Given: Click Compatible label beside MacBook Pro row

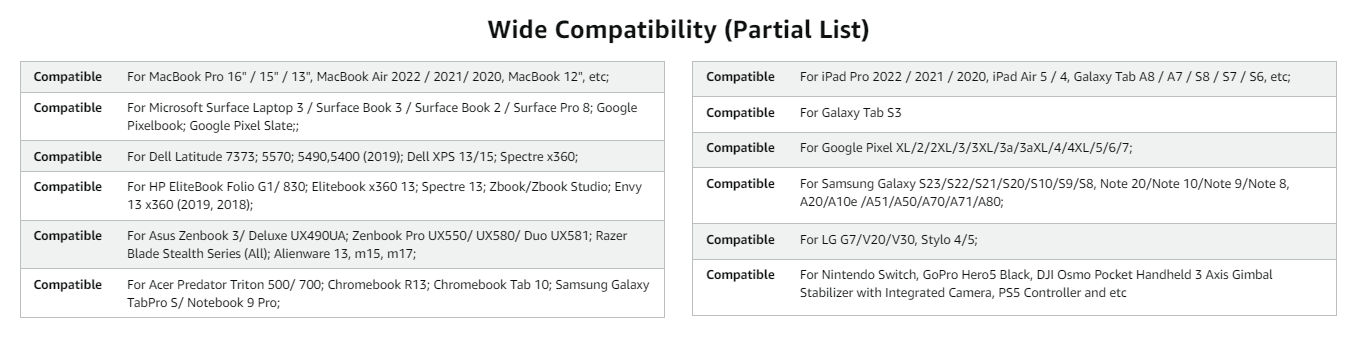Looking at the screenshot, I should (68, 76).
